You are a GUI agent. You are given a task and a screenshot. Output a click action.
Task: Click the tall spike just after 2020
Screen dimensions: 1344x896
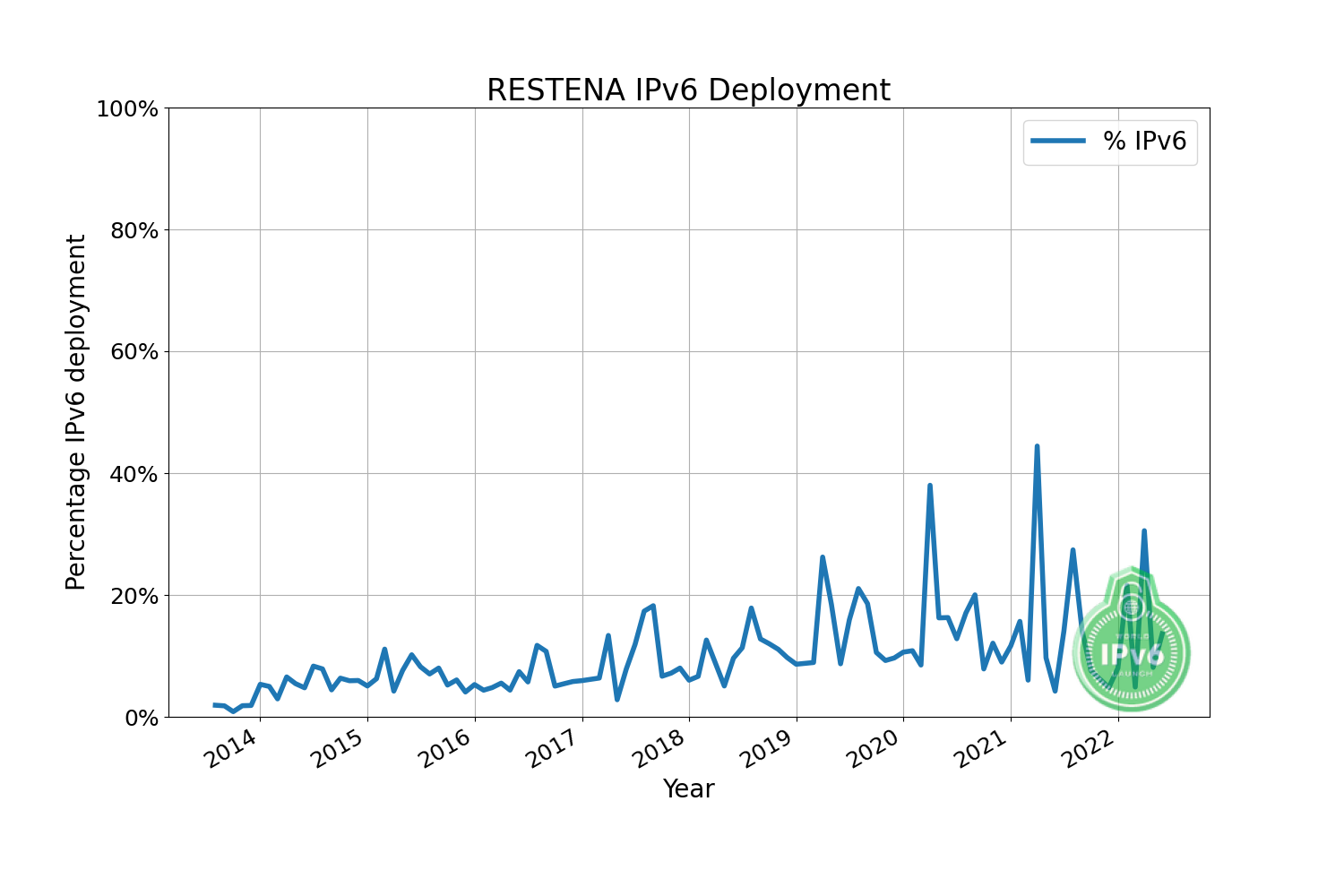pos(930,486)
